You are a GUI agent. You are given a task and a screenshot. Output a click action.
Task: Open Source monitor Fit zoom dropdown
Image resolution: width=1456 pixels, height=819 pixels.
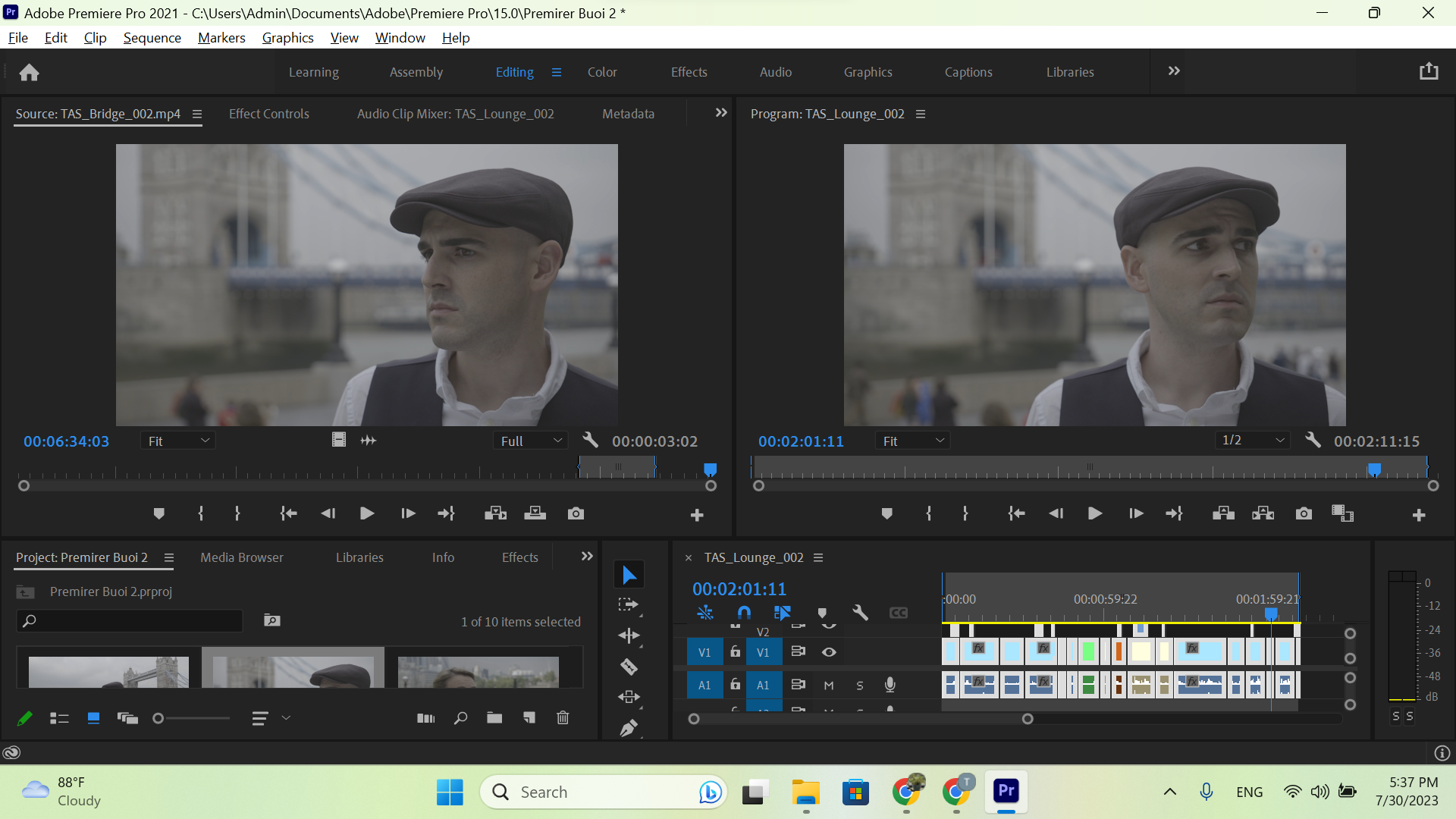(x=178, y=441)
